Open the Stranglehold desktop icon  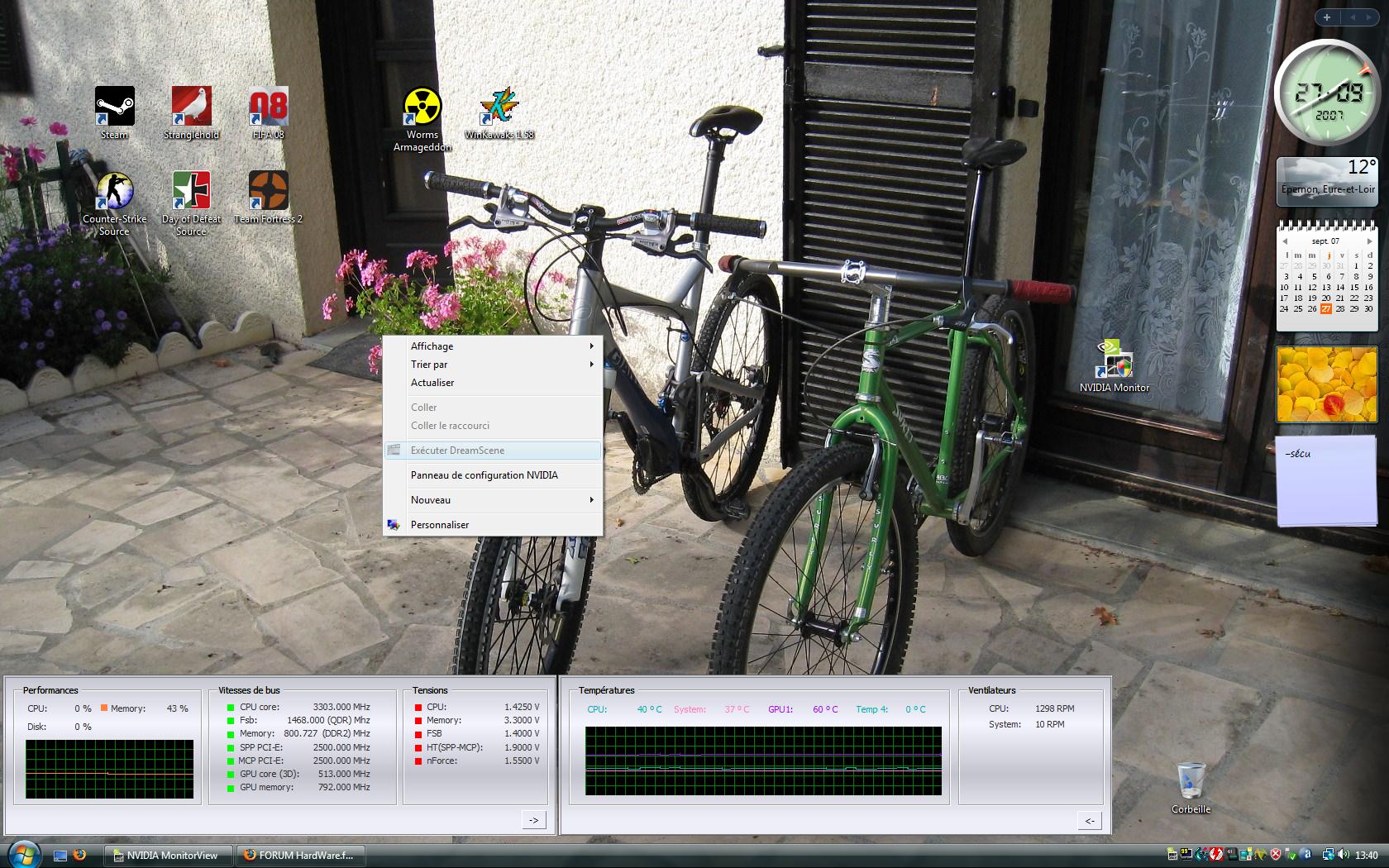coord(191,107)
